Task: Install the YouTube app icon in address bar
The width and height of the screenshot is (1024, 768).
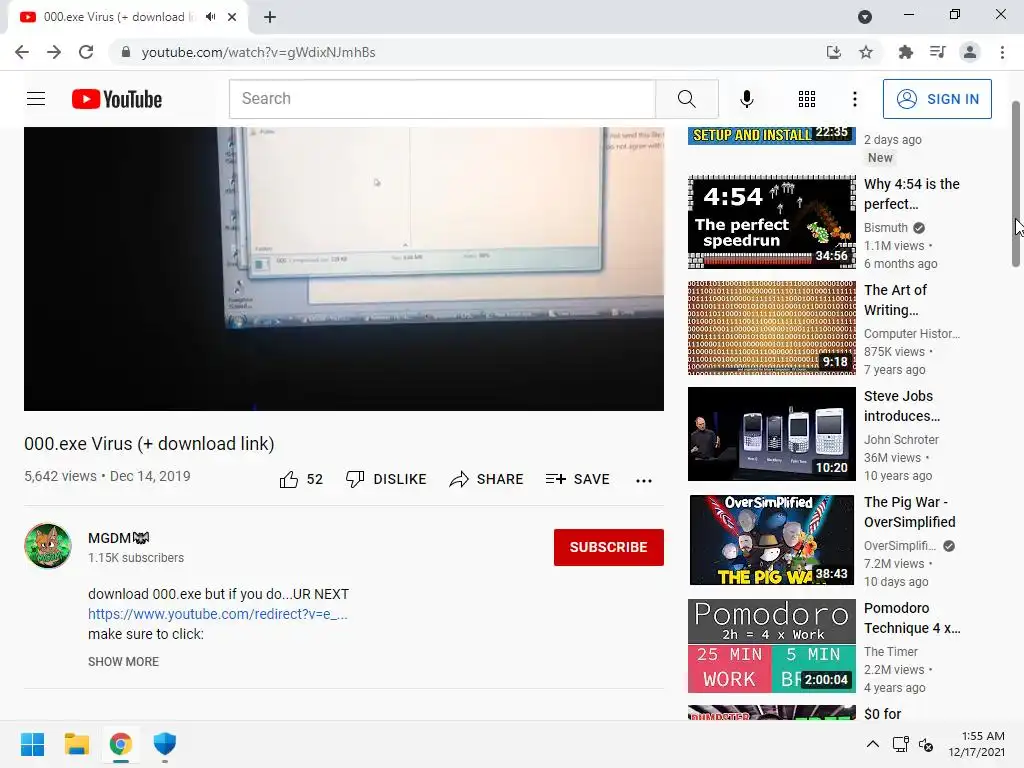Action: tap(833, 52)
